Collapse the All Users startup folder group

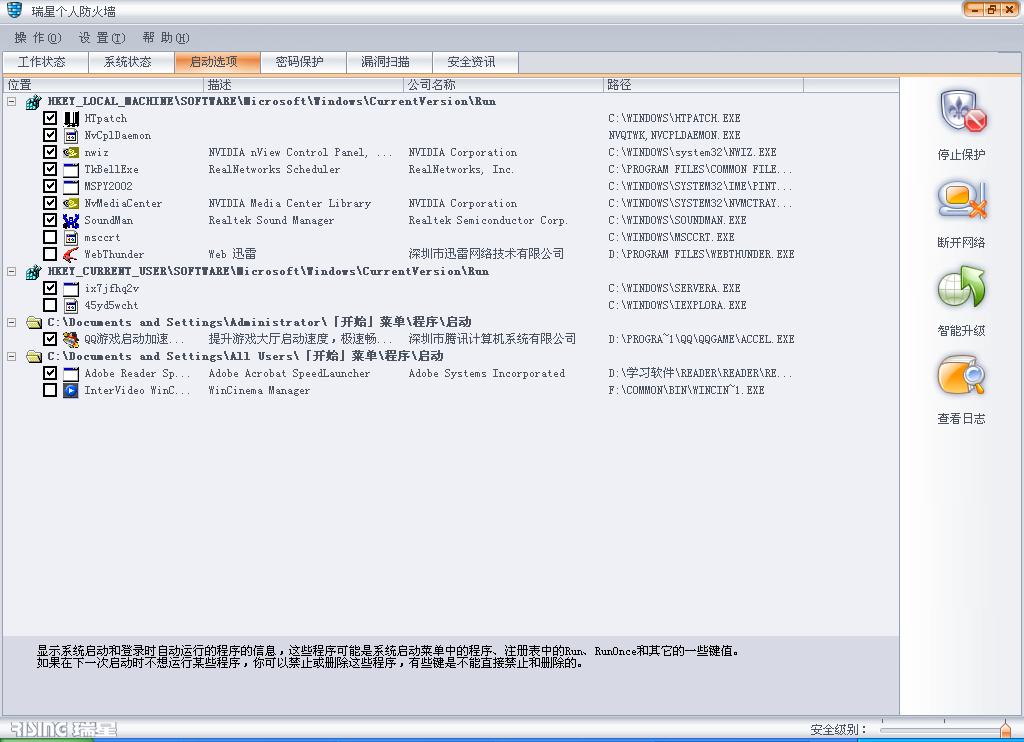coord(12,356)
